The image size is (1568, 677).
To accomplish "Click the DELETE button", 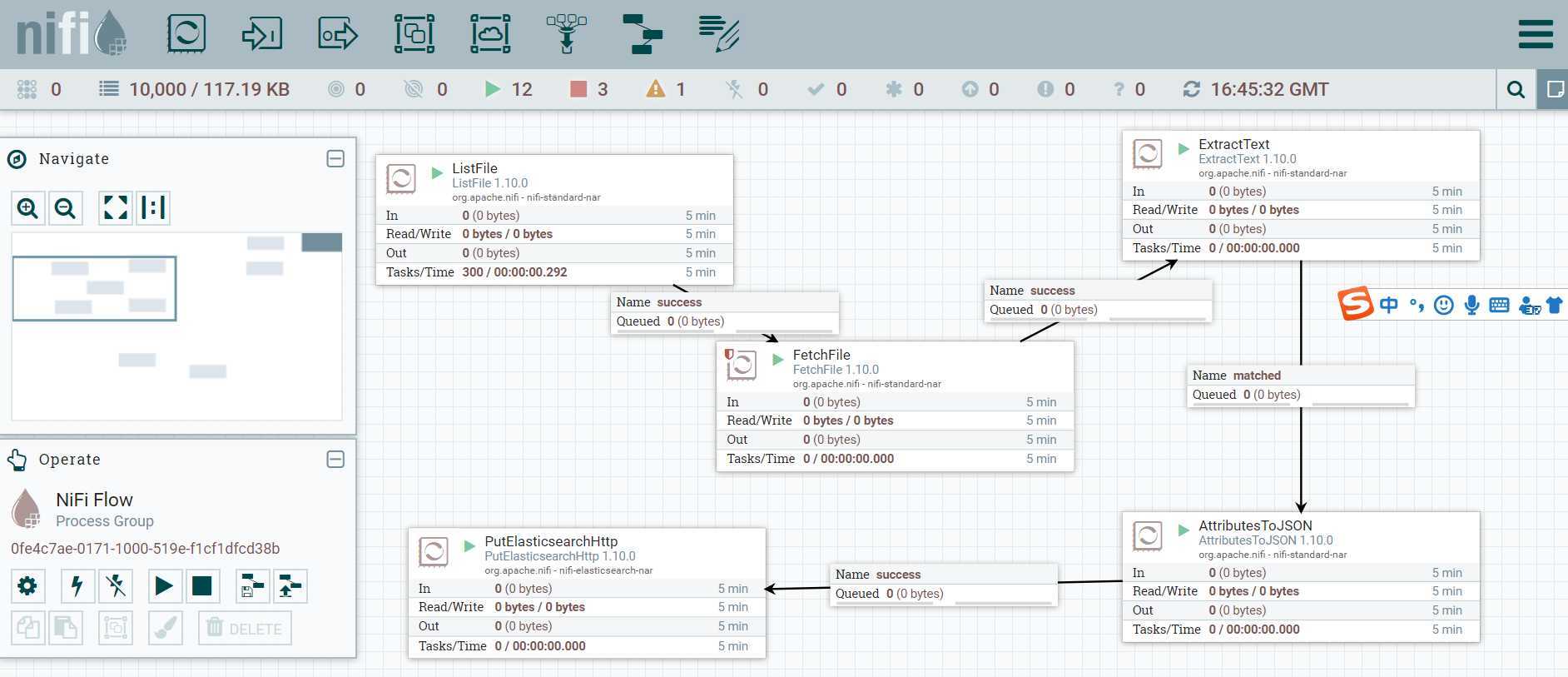I will (246, 628).
